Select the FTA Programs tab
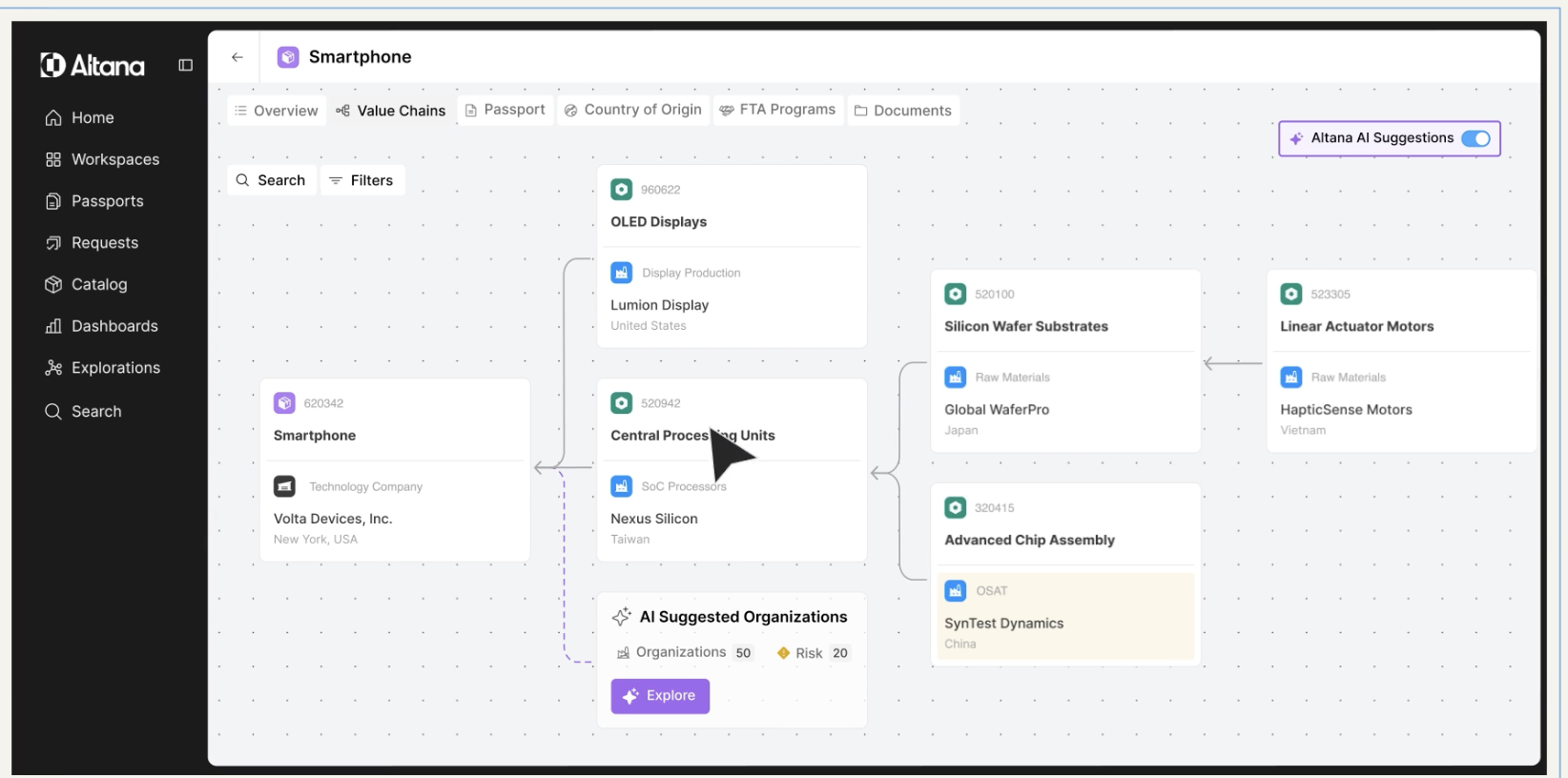 point(778,110)
